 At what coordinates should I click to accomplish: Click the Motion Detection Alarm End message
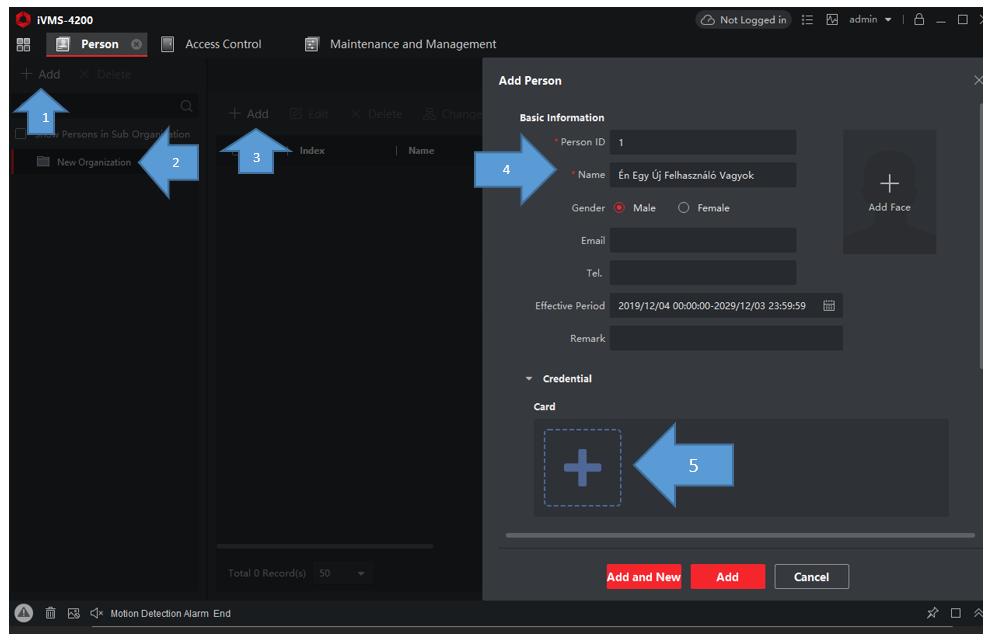pos(170,613)
